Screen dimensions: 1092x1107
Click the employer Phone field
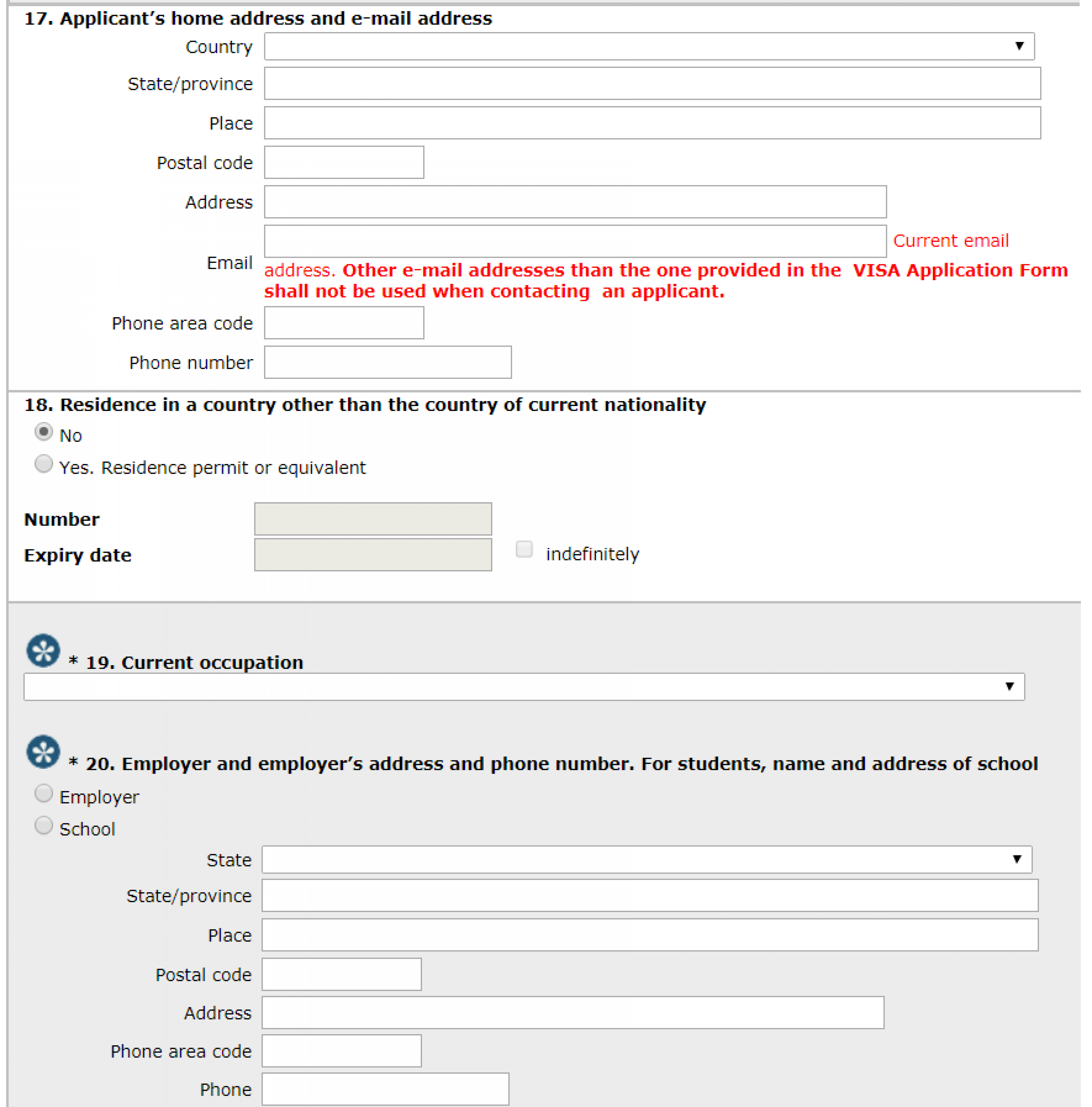click(x=385, y=1089)
